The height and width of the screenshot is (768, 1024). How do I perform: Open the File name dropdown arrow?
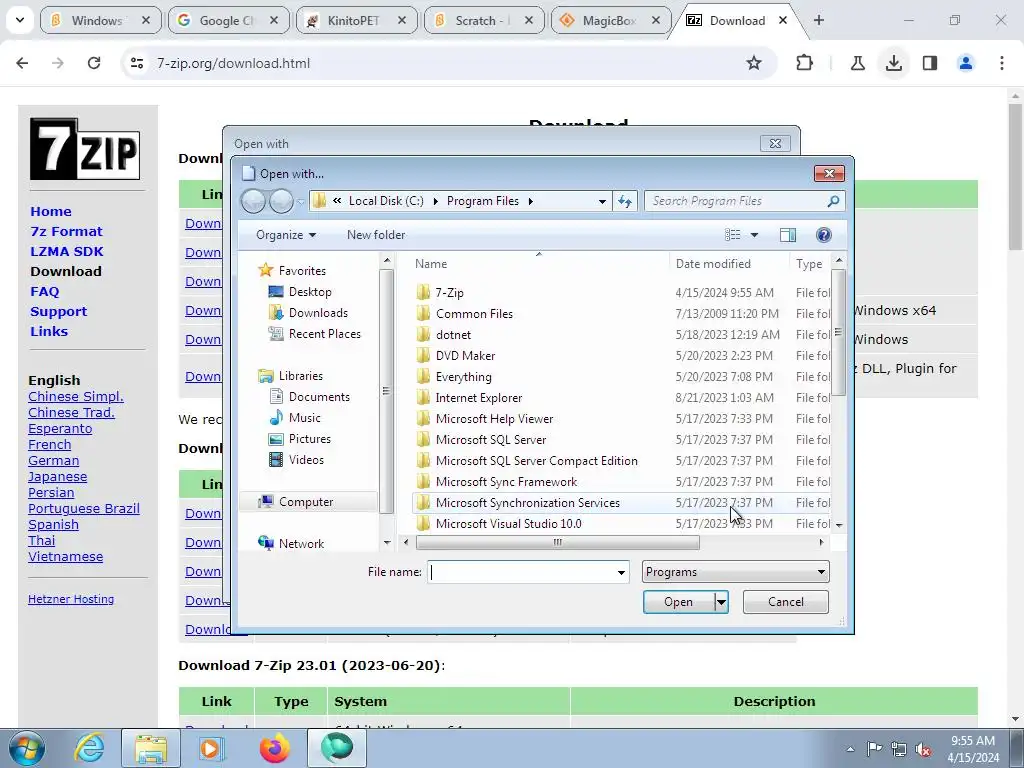coord(621,573)
